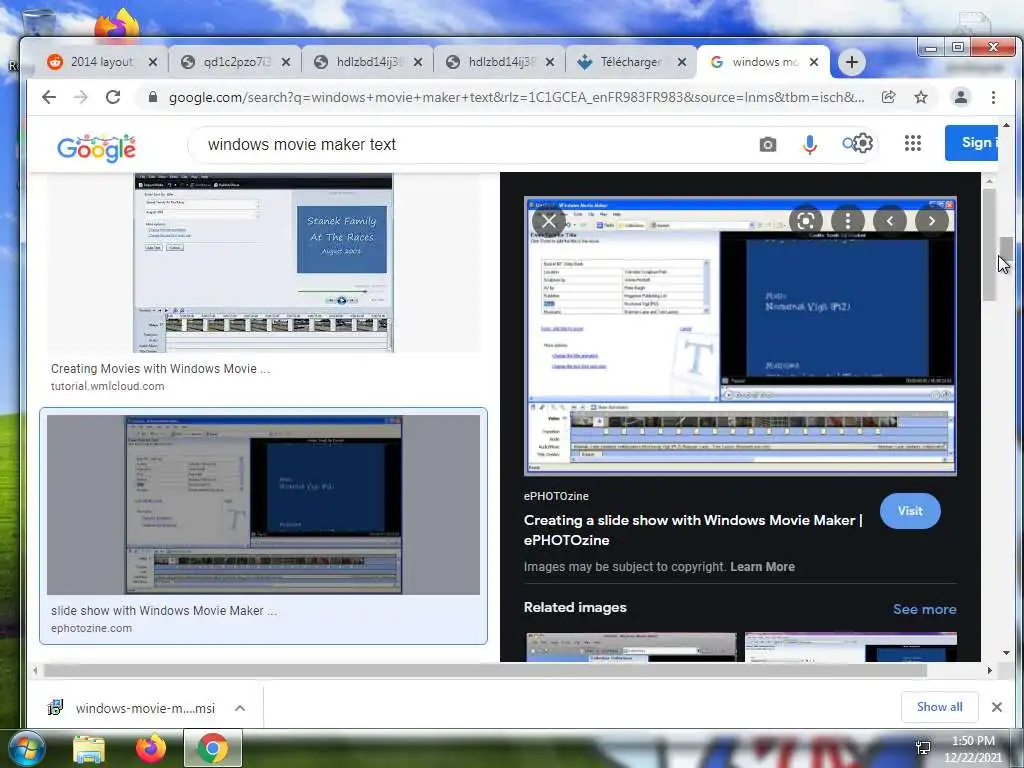Expand the windows-movie-maker msi download options

click(x=240, y=708)
